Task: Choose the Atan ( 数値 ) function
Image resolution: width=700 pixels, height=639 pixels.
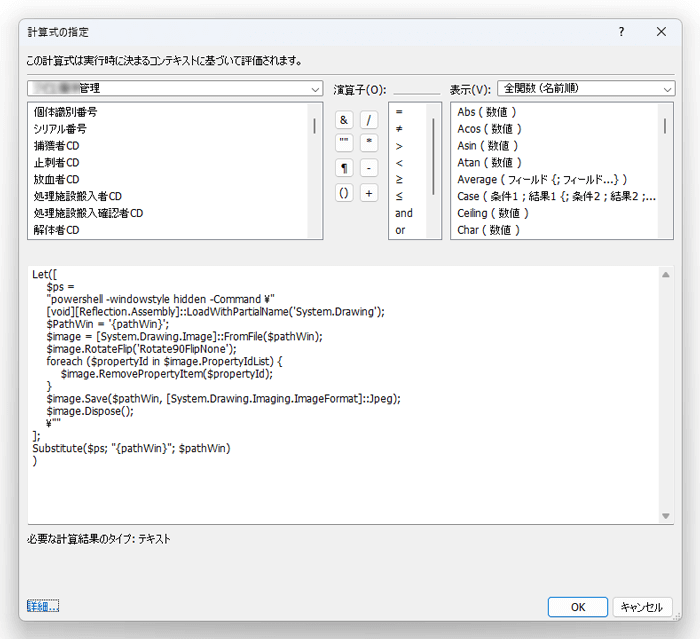Action: coord(489,163)
